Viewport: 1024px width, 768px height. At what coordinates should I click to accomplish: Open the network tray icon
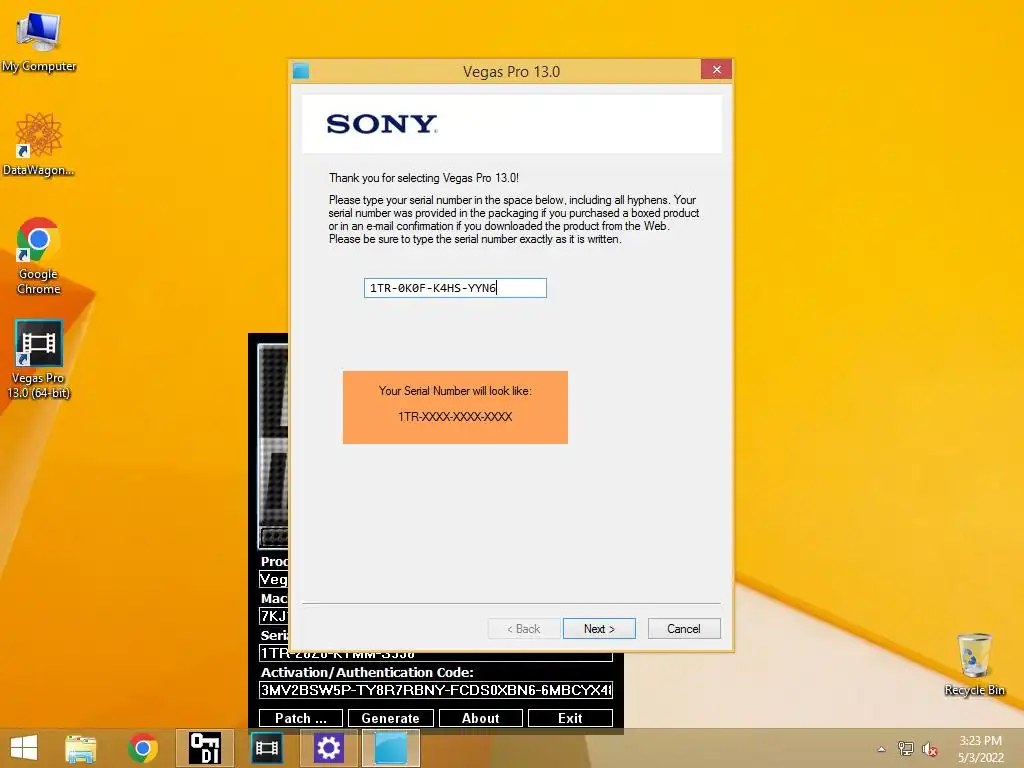(905, 749)
